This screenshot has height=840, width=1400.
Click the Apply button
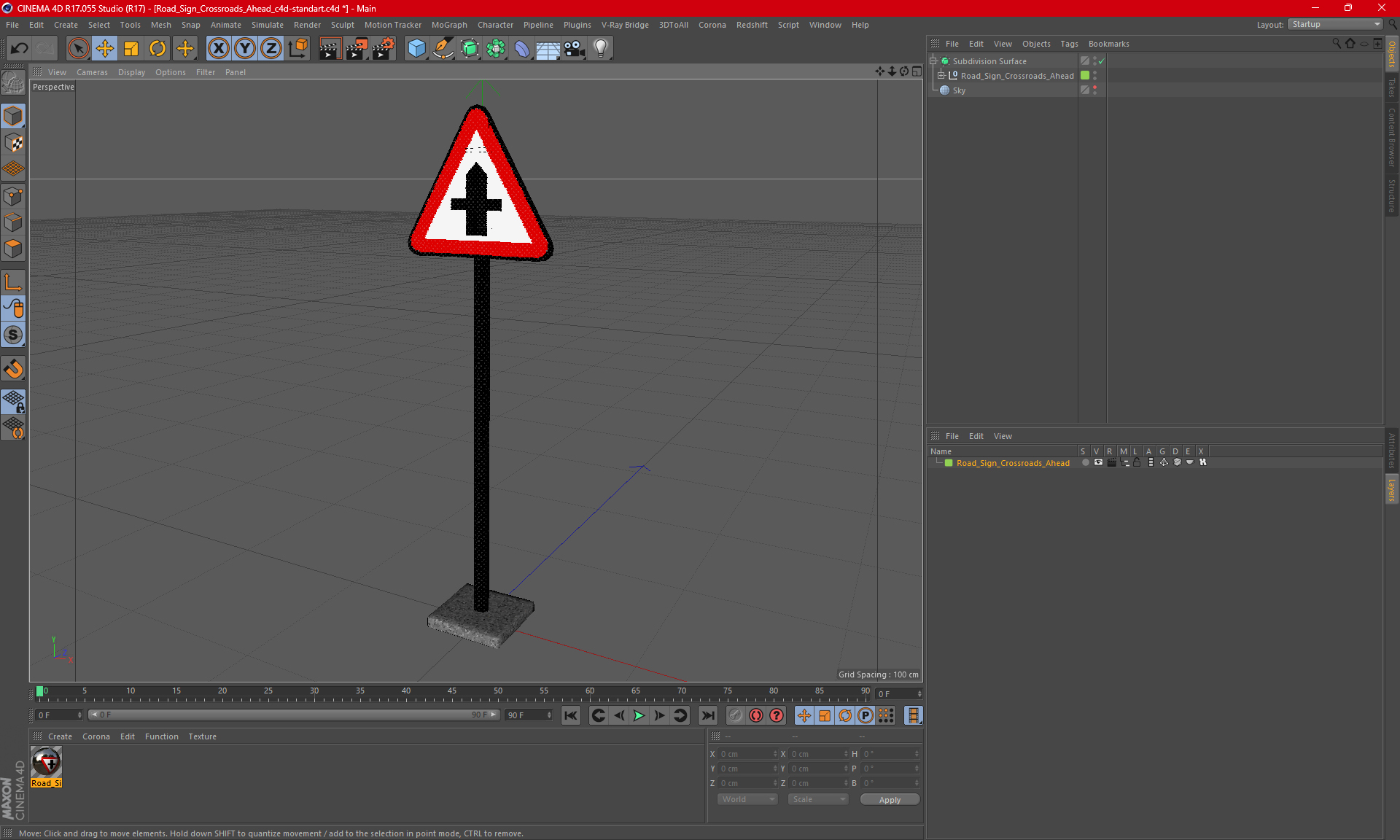pos(890,800)
